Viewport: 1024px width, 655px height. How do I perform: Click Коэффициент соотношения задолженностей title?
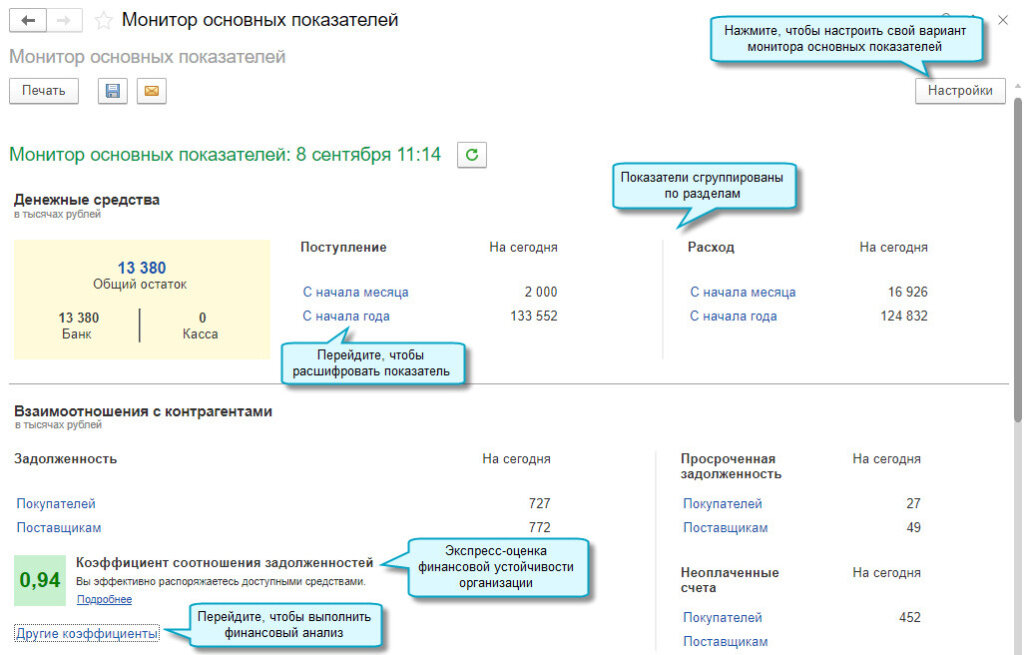point(225,562)
